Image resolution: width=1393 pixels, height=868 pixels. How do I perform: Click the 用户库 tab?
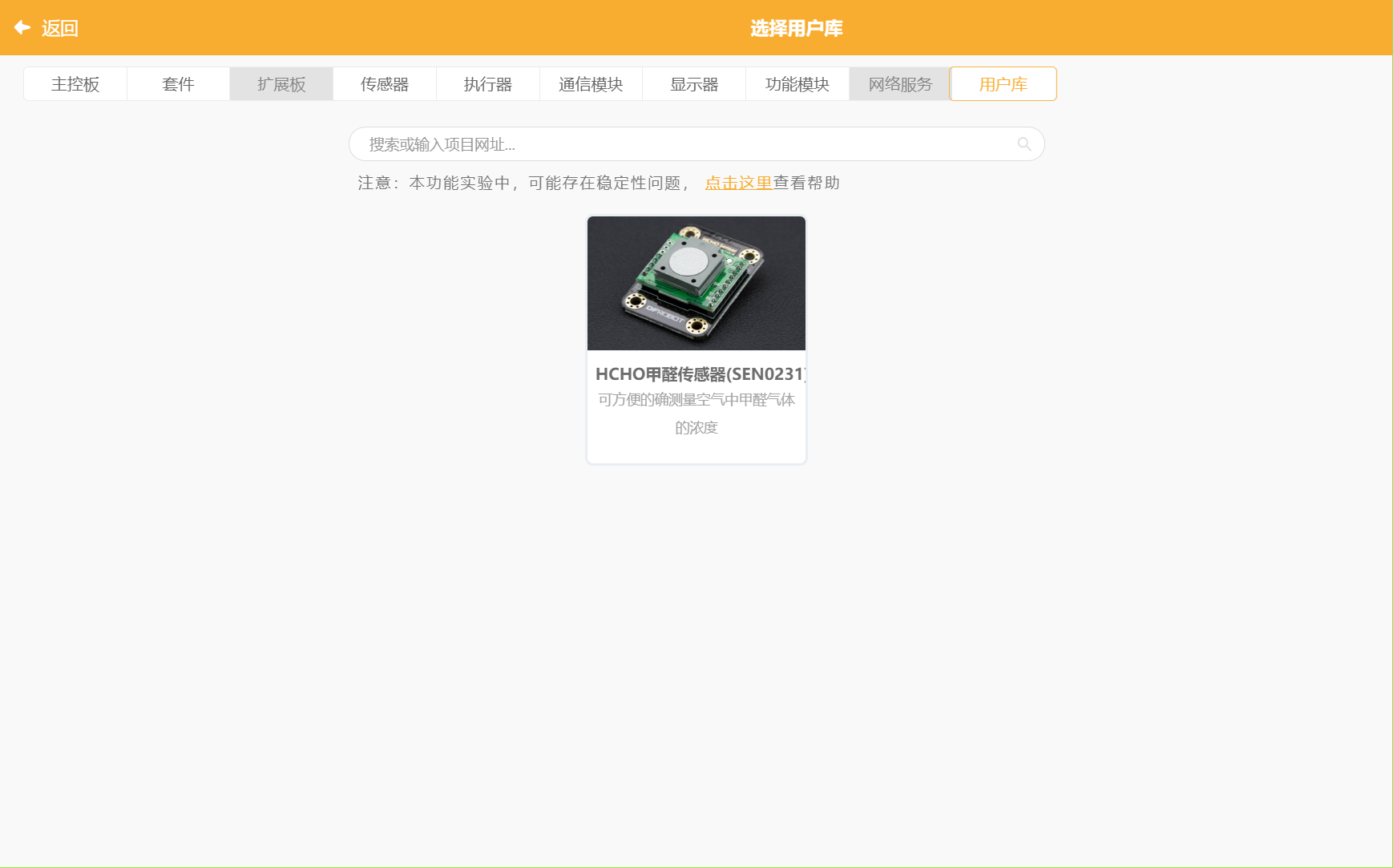1003,84
